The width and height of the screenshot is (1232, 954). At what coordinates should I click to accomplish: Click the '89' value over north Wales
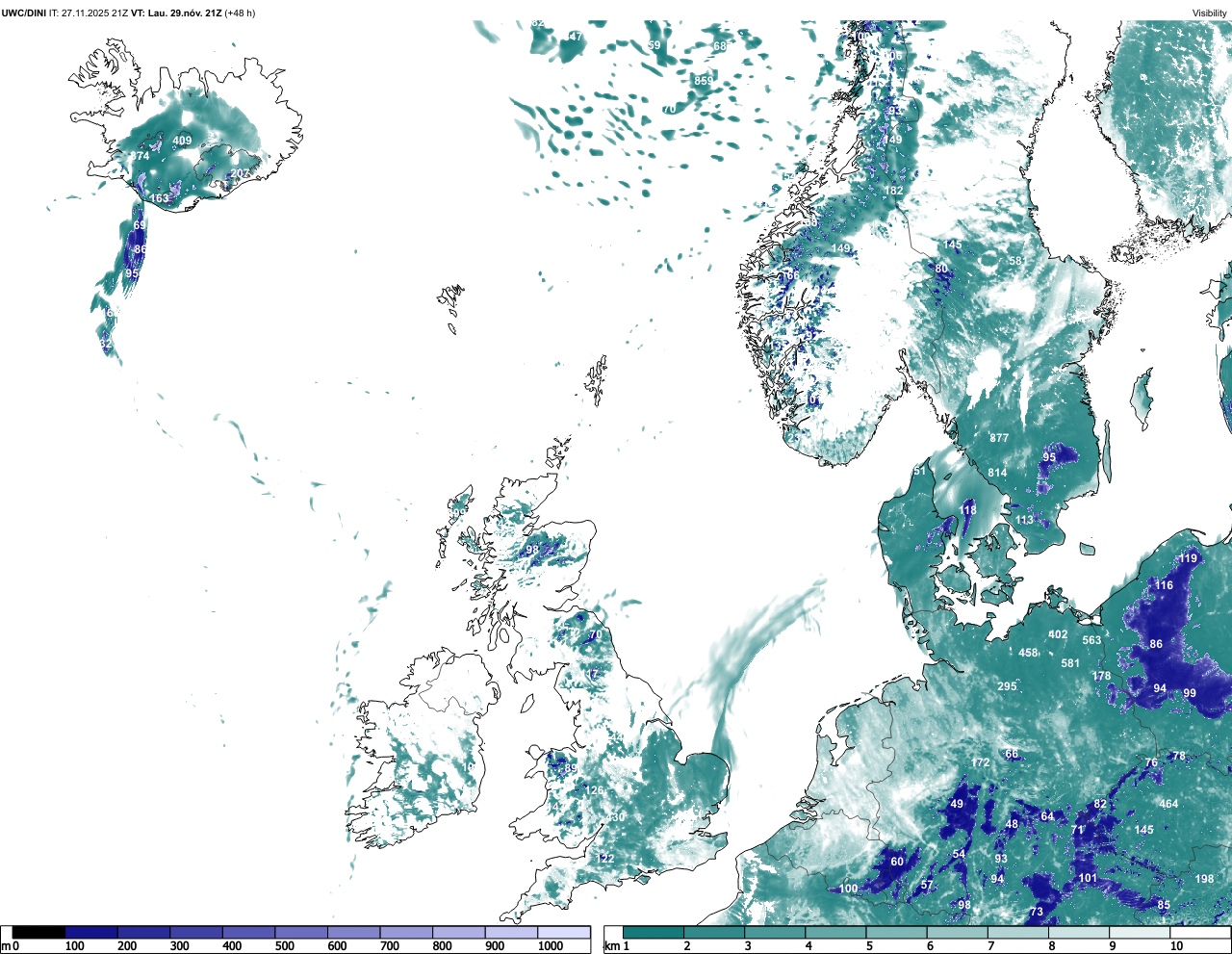pyautogui.click(x=571, y=768)
